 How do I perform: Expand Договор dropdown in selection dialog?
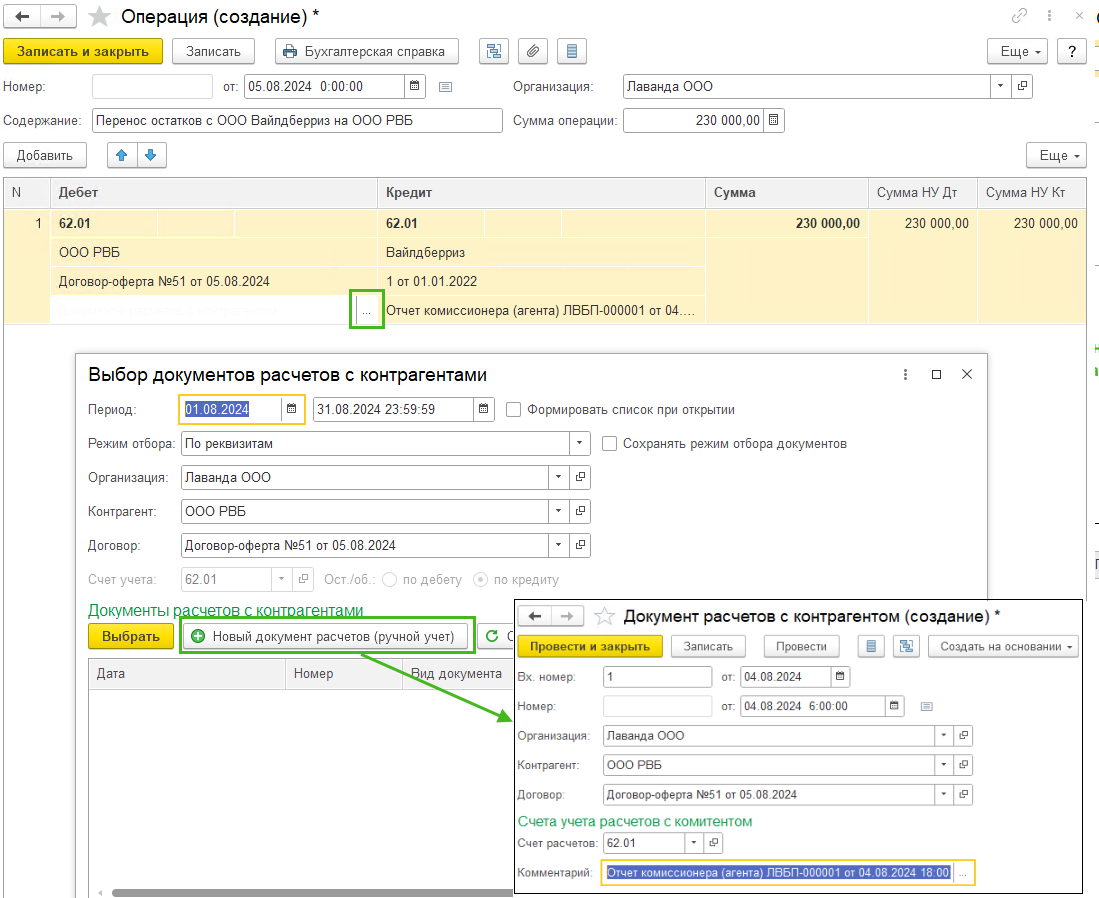click(559, 545)
